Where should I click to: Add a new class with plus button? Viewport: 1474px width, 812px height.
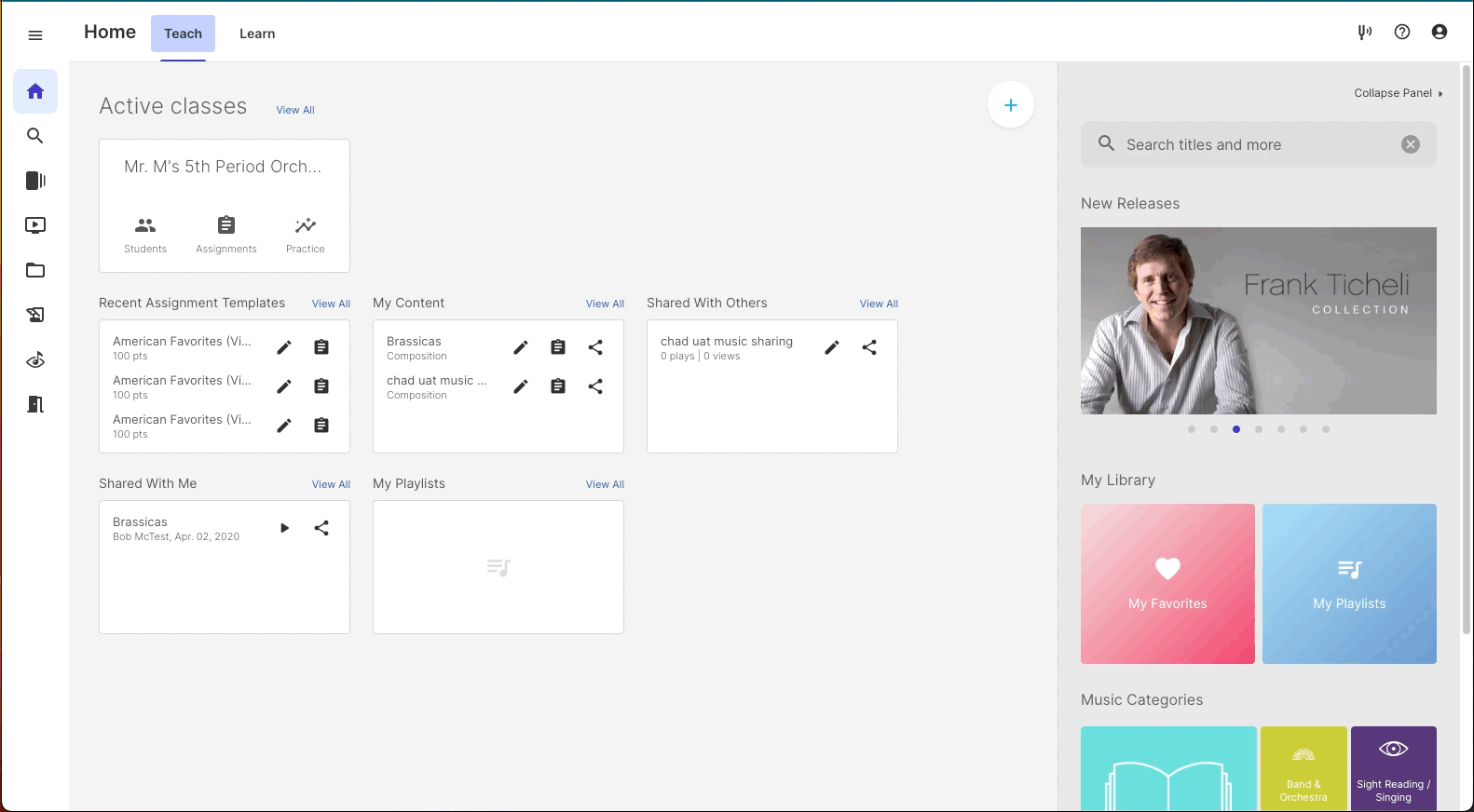[x=1011, y=105]
